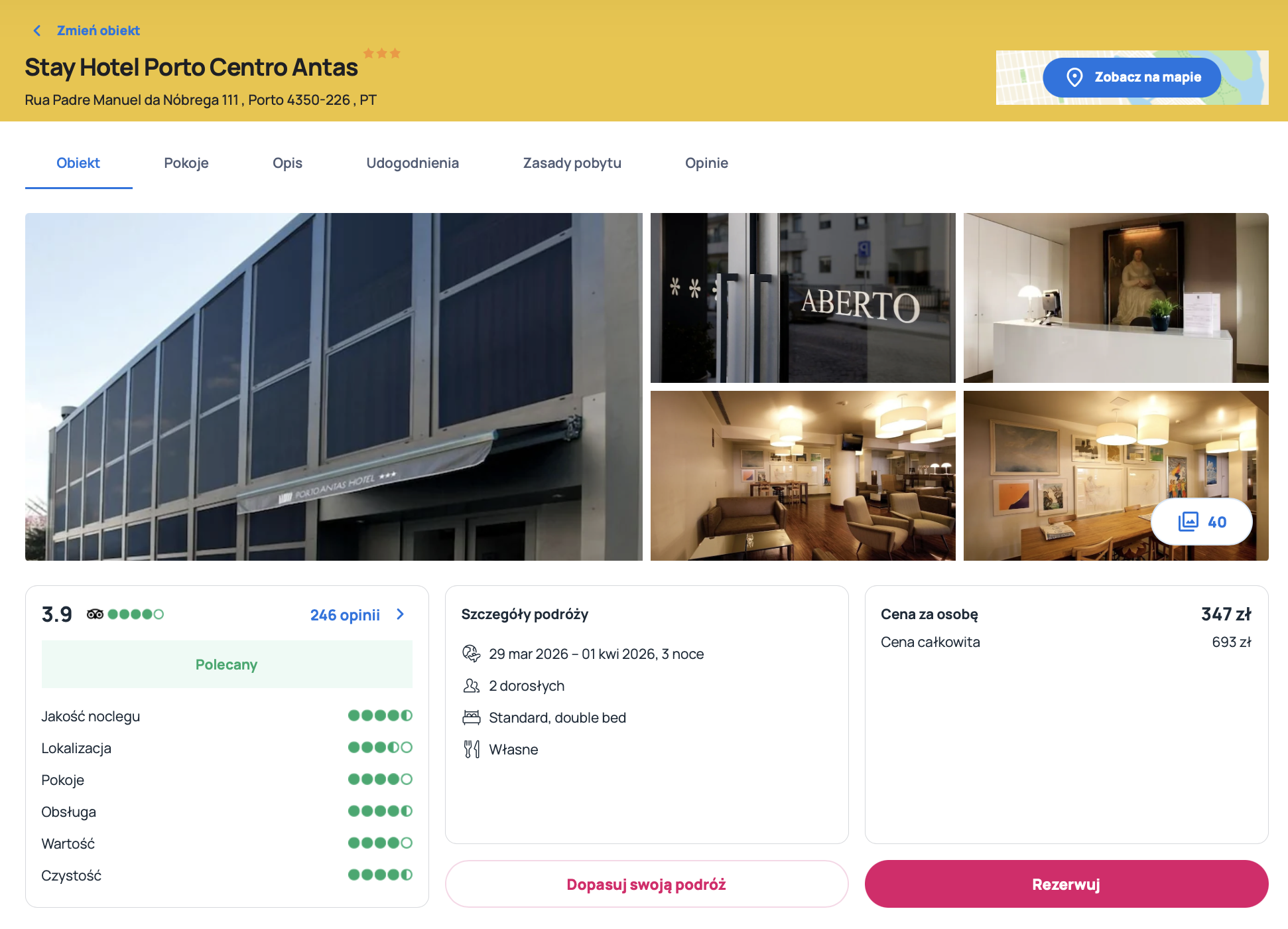The height and width of the screenshot is (929, 1288).
Task: Open the Opis tab
Action: [287, 163]
